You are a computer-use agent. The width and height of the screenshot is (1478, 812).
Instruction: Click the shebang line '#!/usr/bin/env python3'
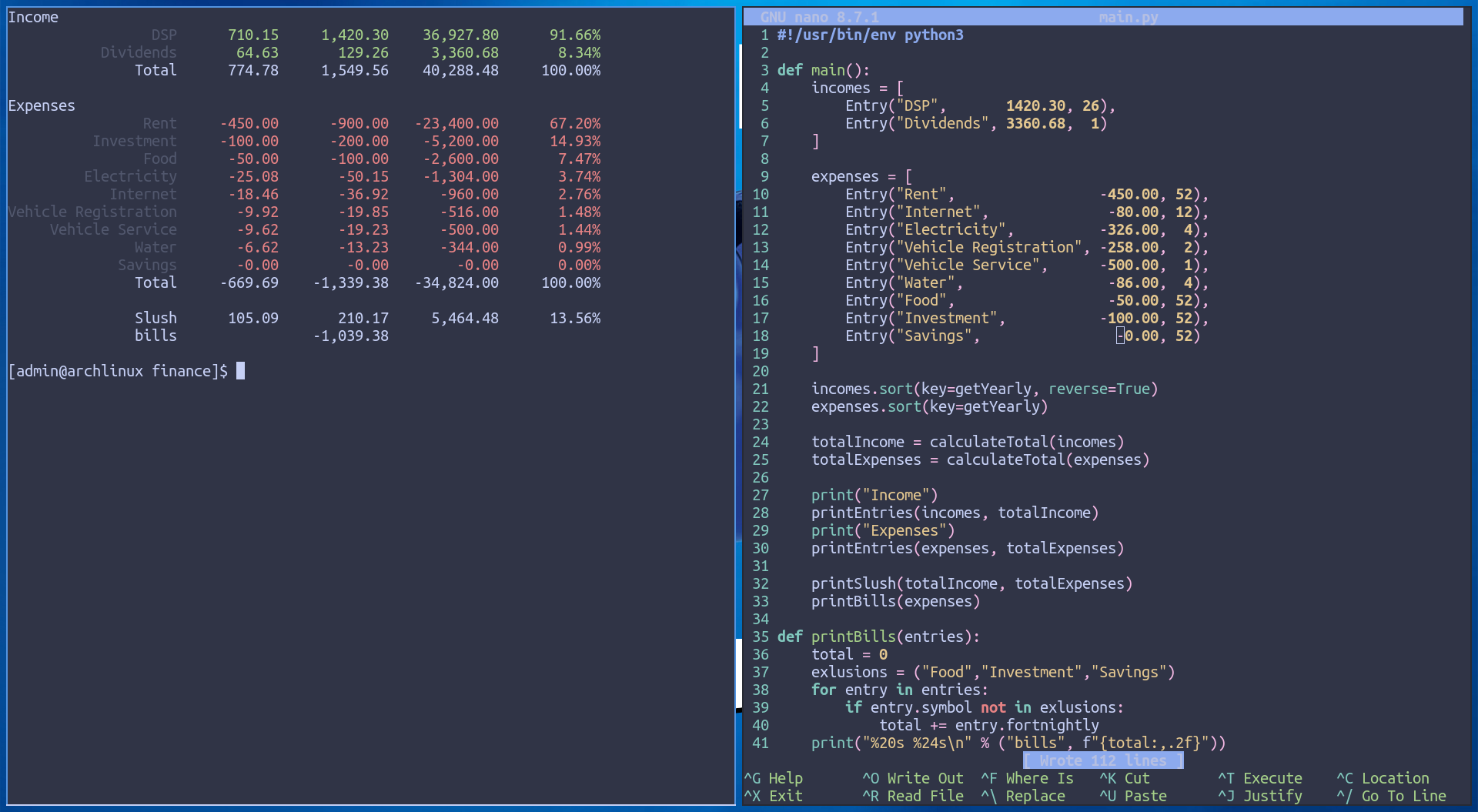871,35
